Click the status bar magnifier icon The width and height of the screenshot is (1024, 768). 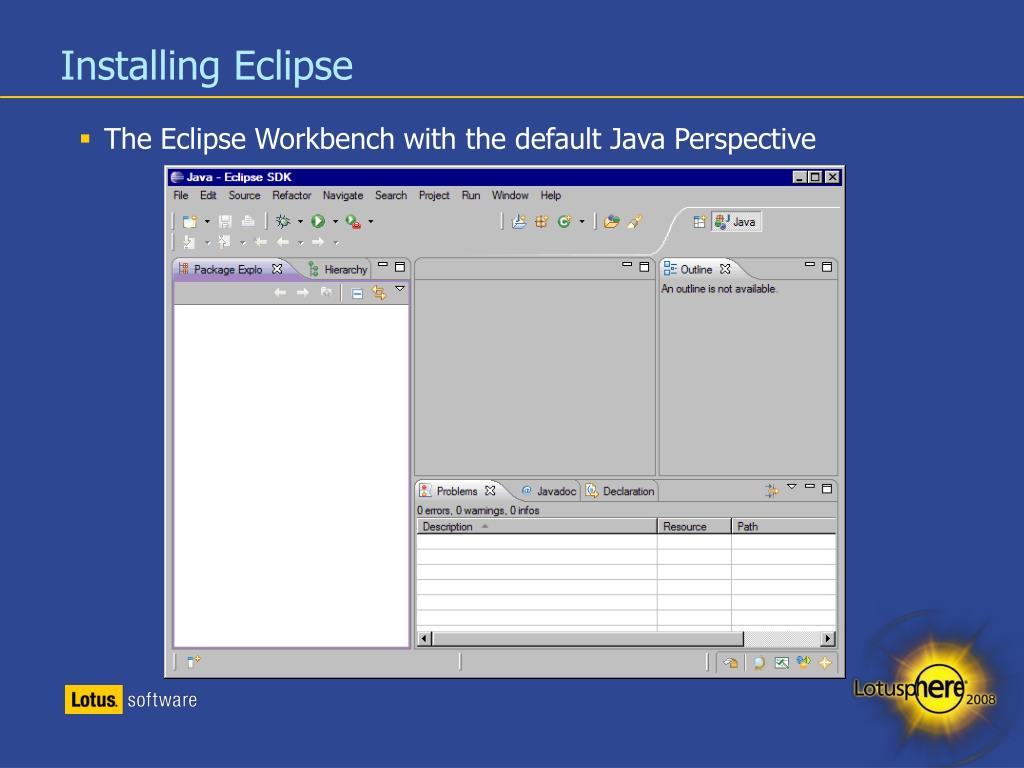coord(759,663)
